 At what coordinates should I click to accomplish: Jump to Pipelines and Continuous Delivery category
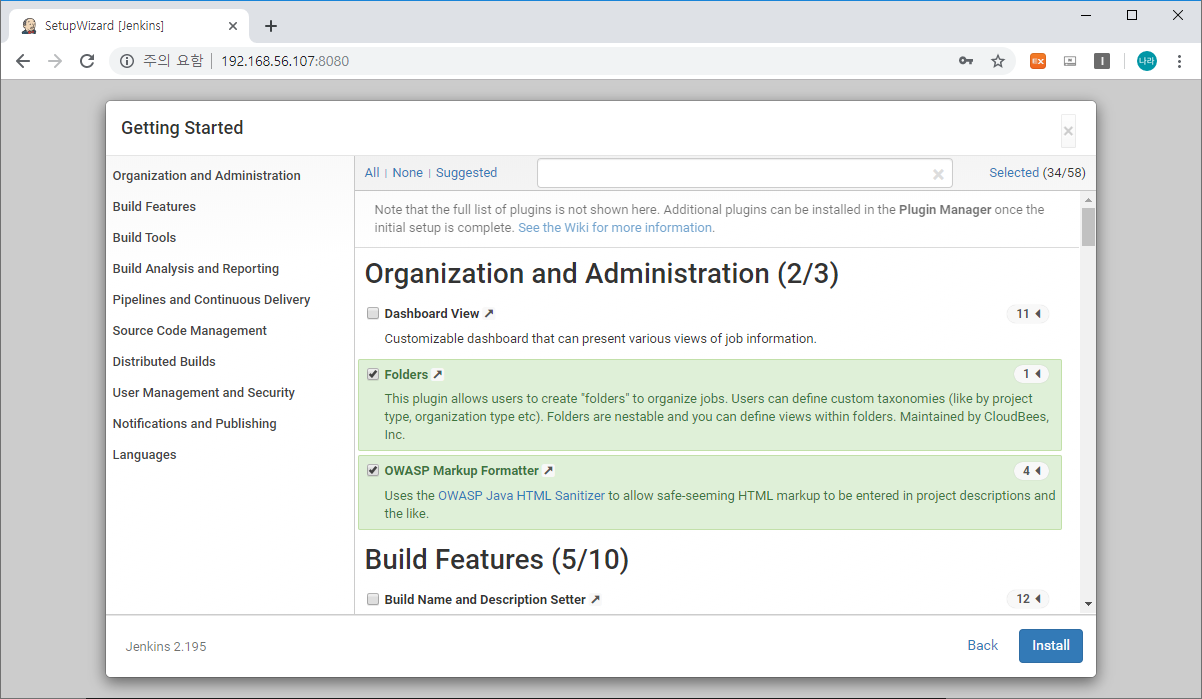point(211,300)
